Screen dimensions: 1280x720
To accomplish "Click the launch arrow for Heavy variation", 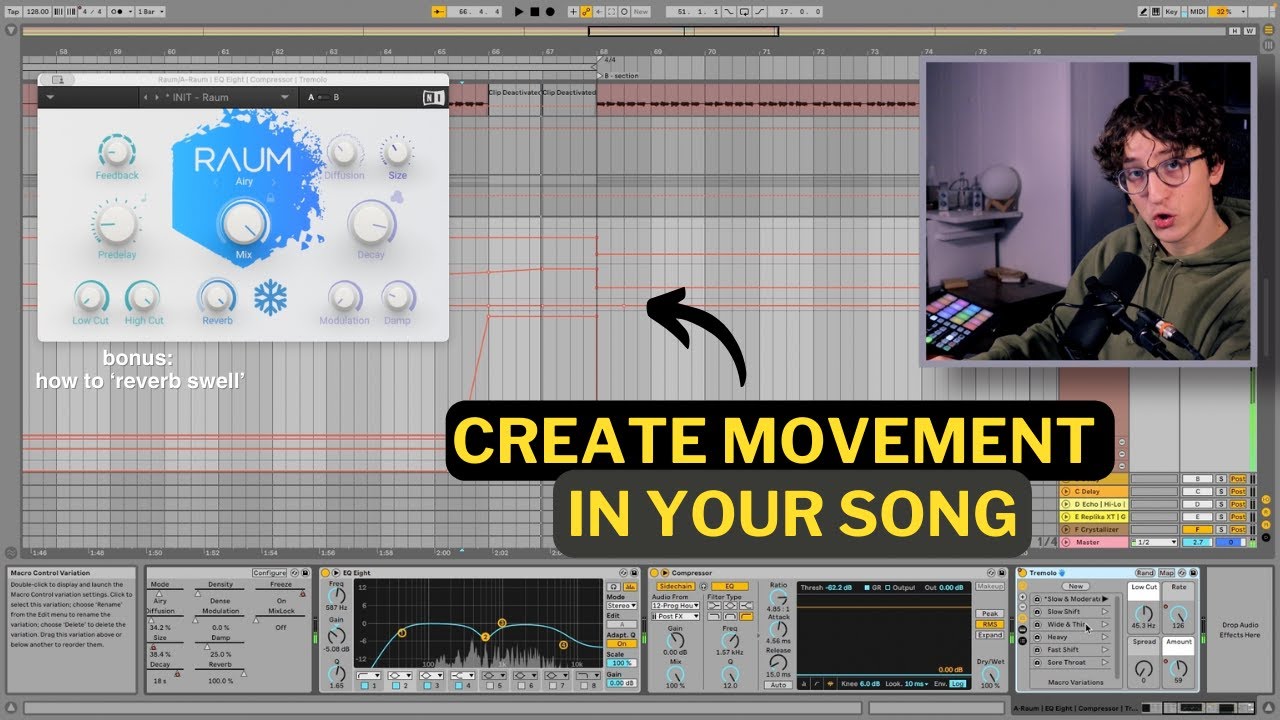I will pos(1105,637).
